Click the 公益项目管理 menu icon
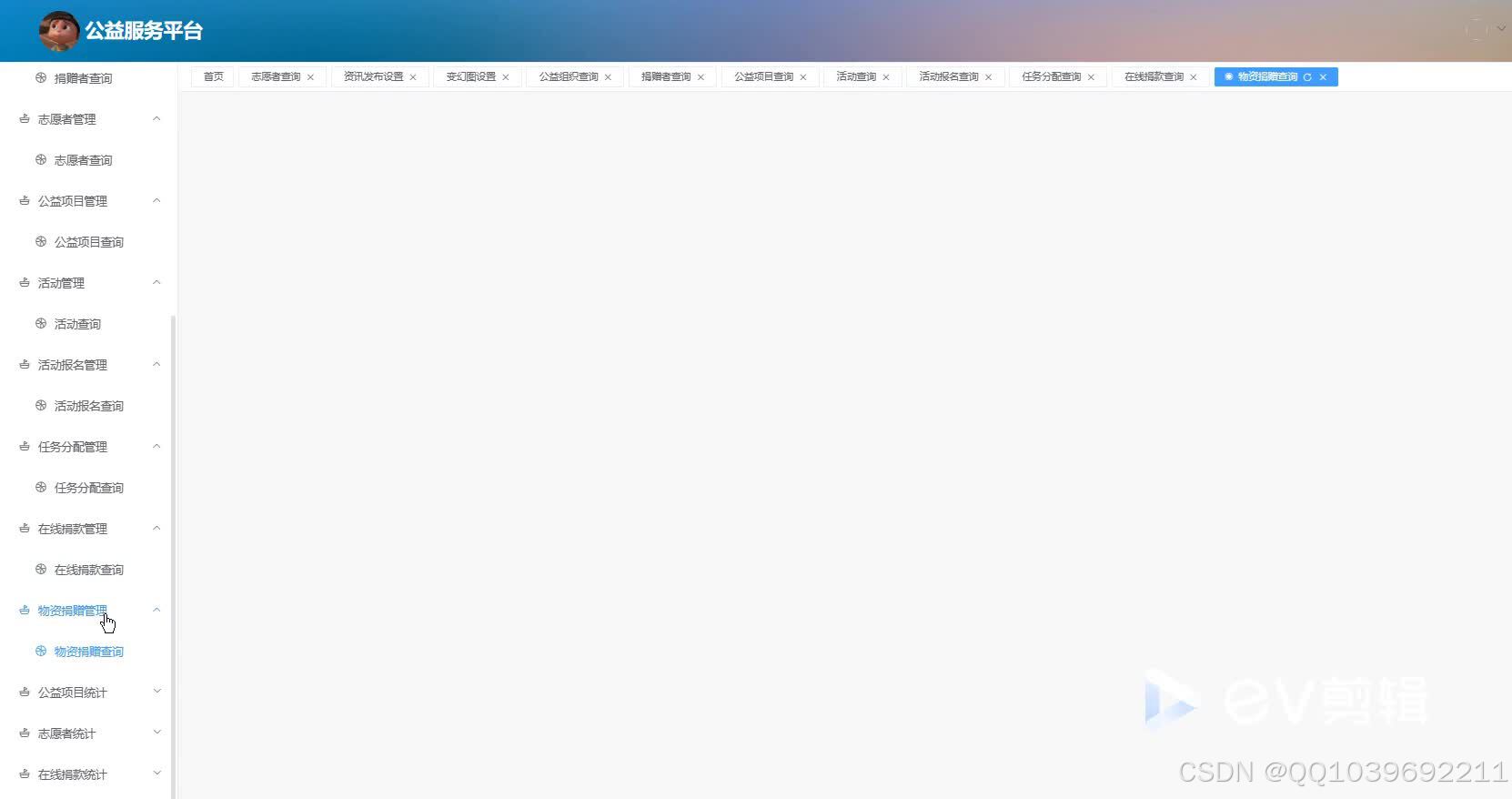Image resolution: width=1512 pixels, height=799 pixels. click(x=25, y=201)
